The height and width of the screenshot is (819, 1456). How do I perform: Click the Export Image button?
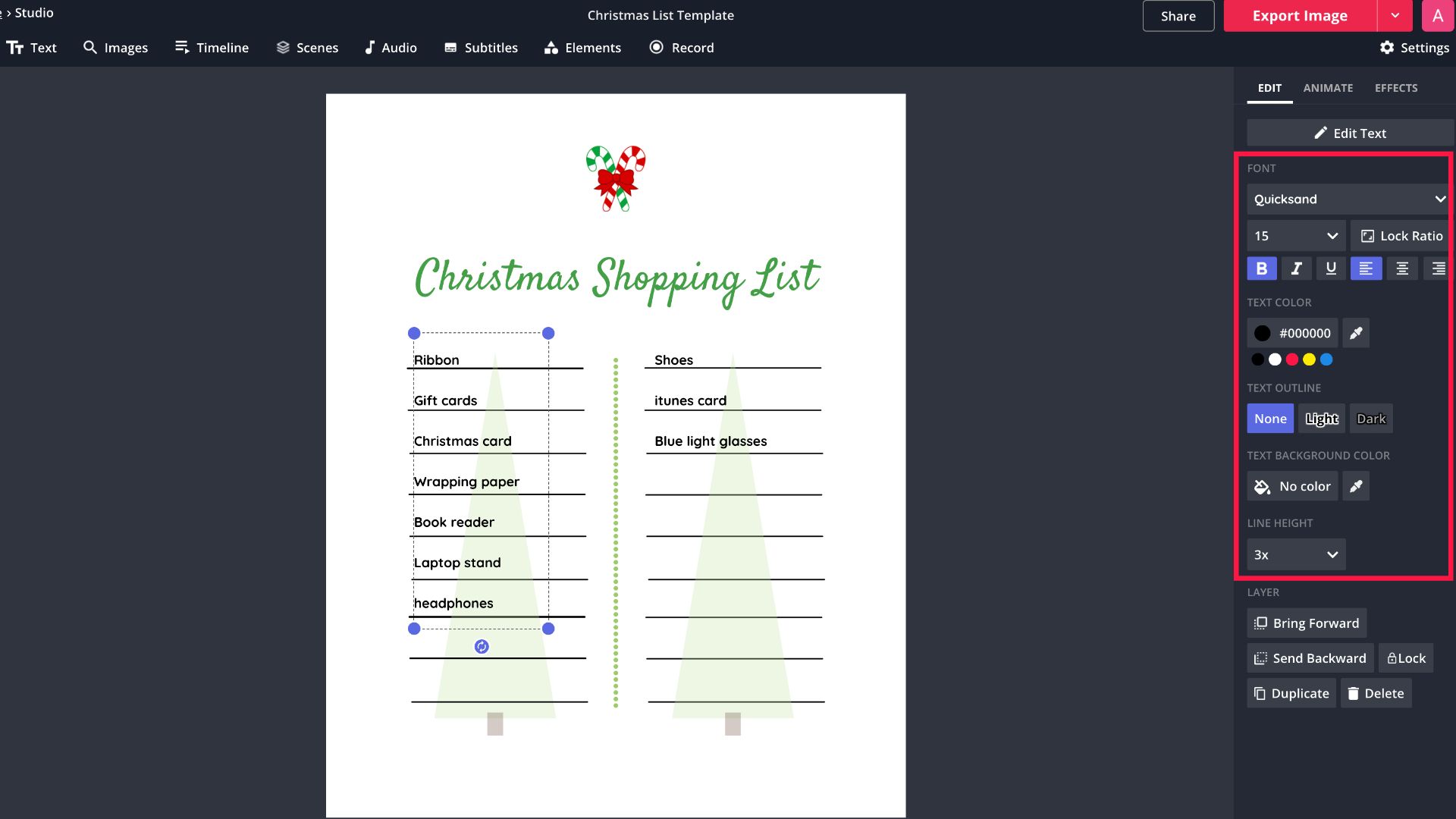(1299, 15)
